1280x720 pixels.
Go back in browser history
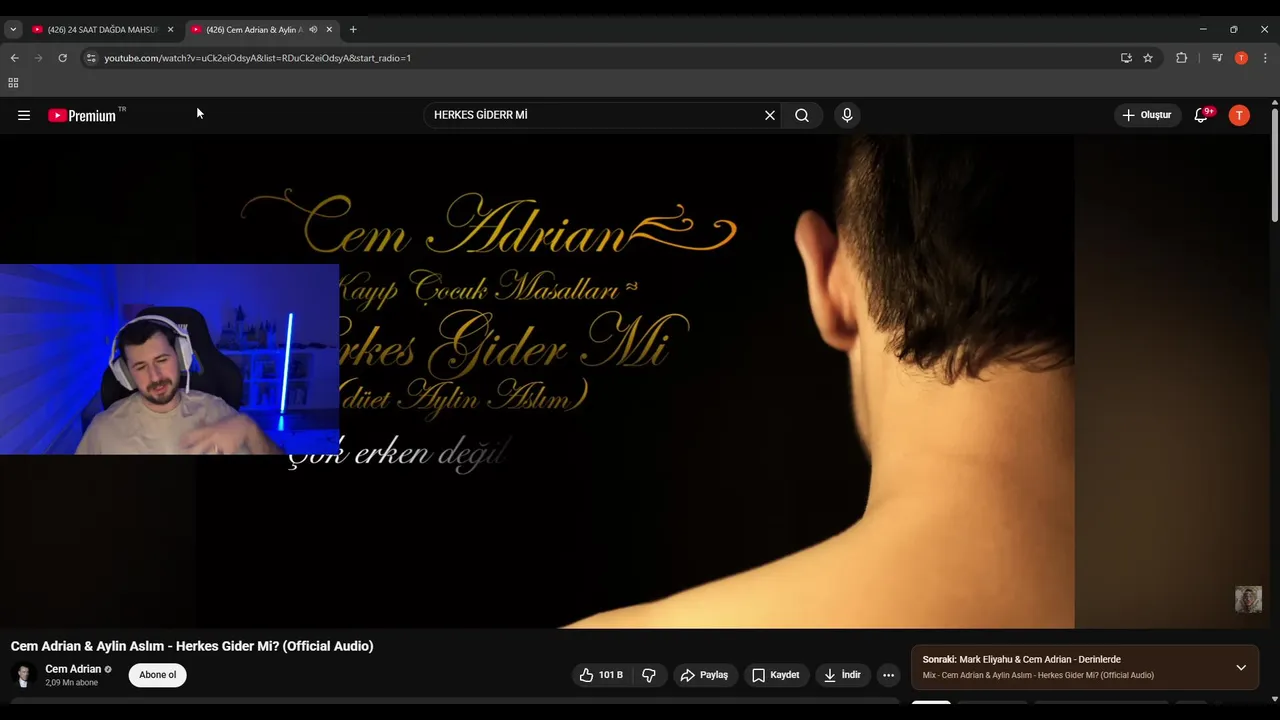[14, 58]
